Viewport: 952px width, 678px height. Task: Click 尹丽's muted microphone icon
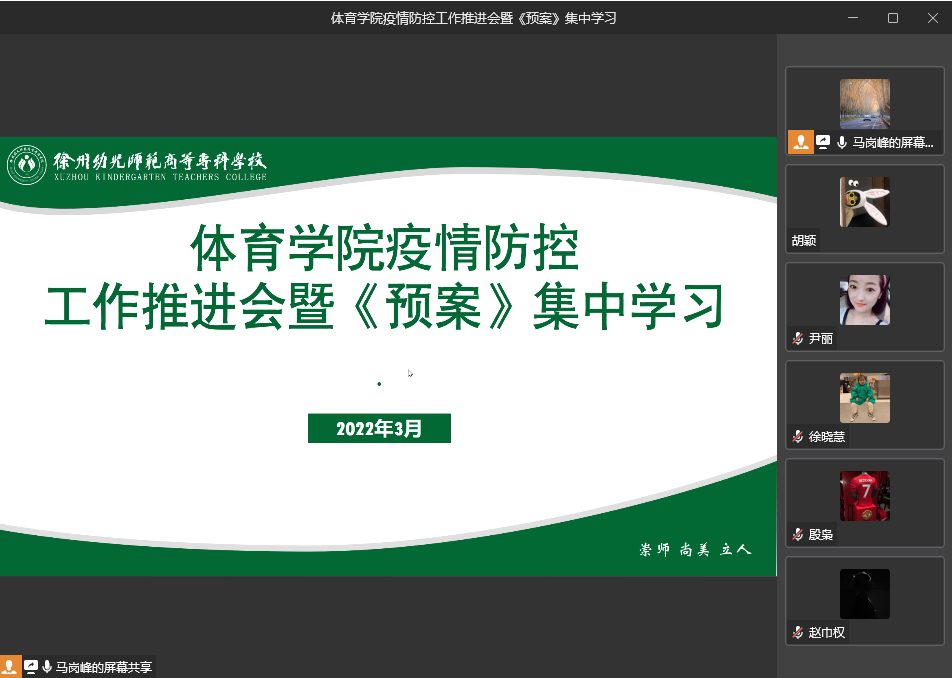(x=798, y=339)
